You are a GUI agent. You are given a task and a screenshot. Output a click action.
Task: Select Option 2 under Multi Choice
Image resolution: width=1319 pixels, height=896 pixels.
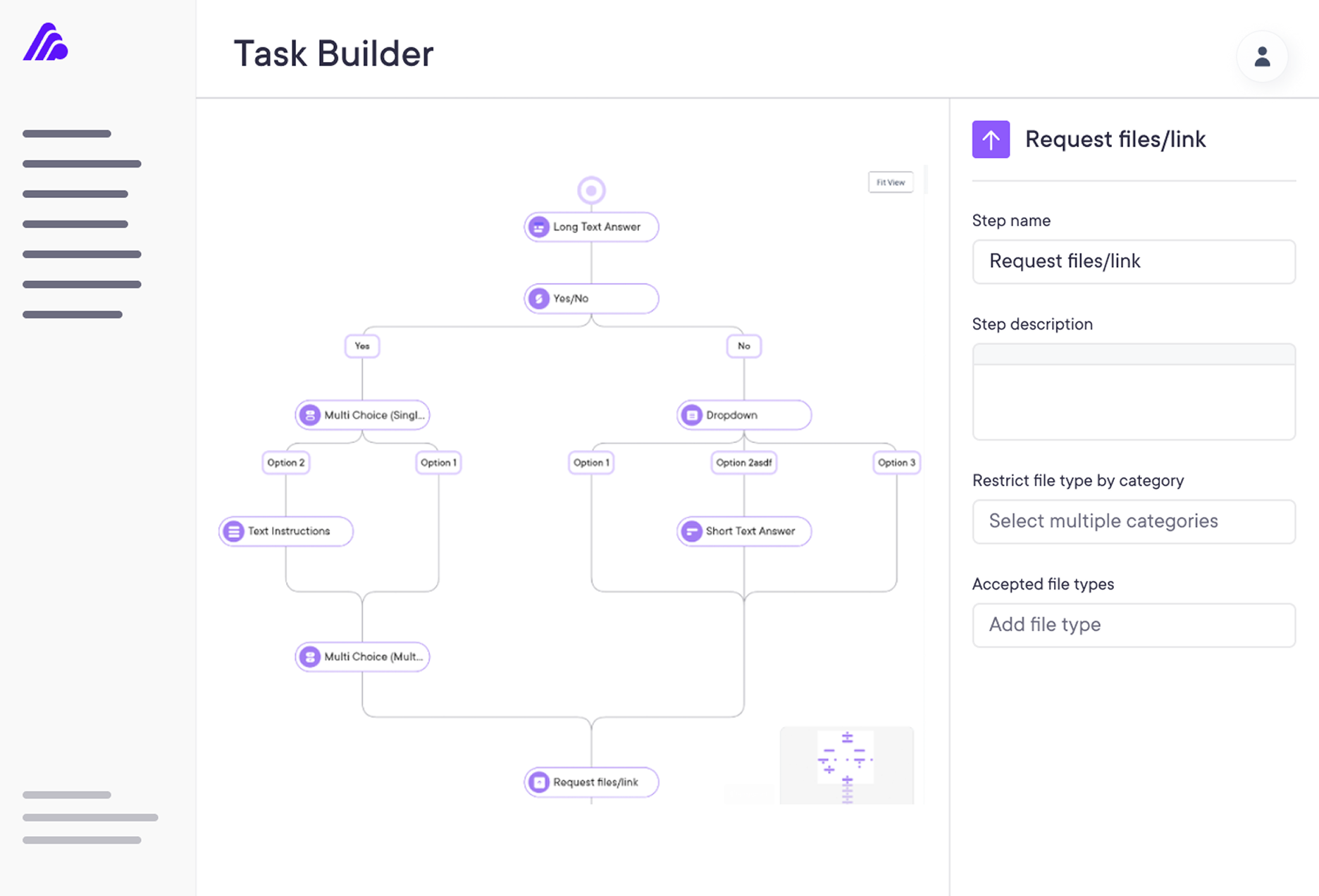(x=285, y=462)
